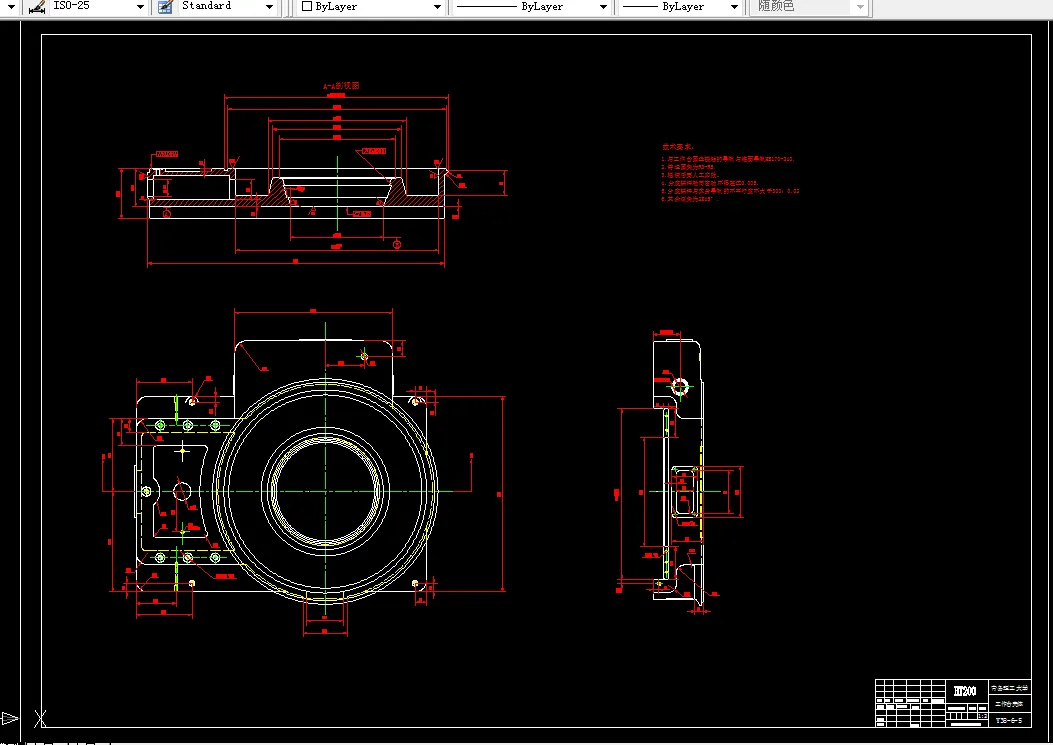Click the HT200 material text in title block

[x=965, y=691]
